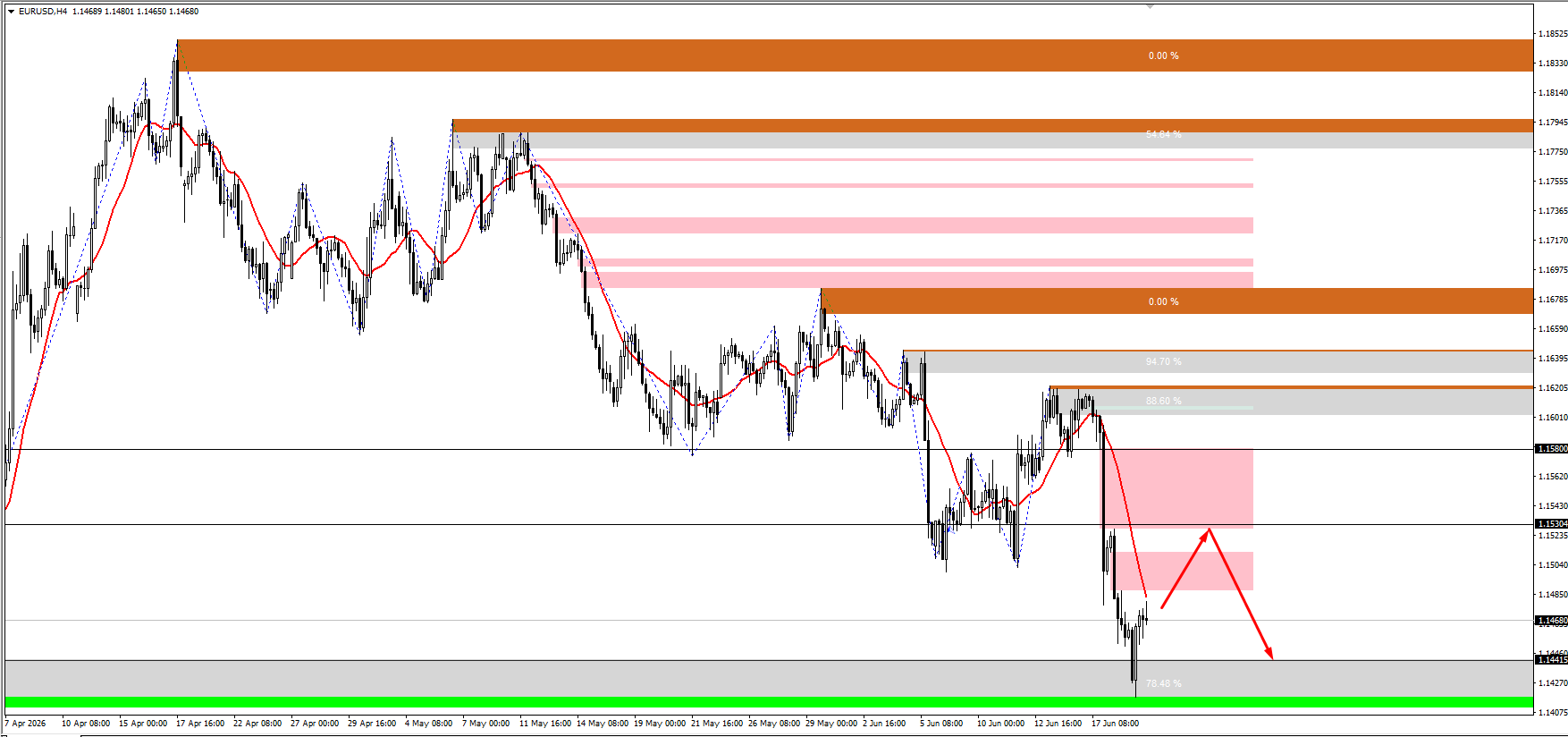Click the 94.70 % gray zone label
Screen dimensions: 1568x737
point(1163,362)
